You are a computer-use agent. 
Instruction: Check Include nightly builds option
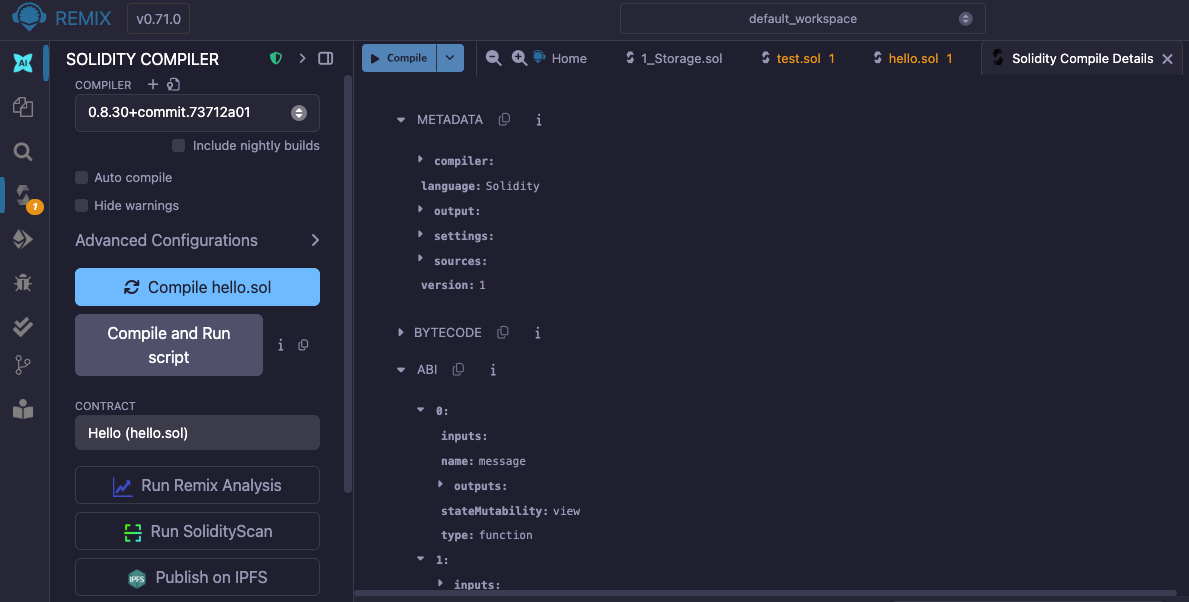pyautogui.click(x=179, y=145)
